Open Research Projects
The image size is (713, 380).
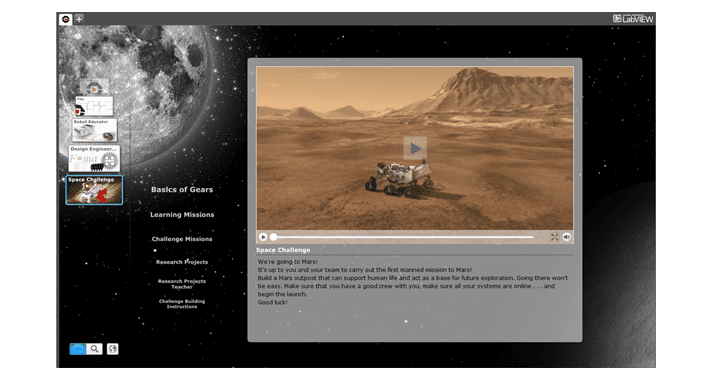pos(182,262)
